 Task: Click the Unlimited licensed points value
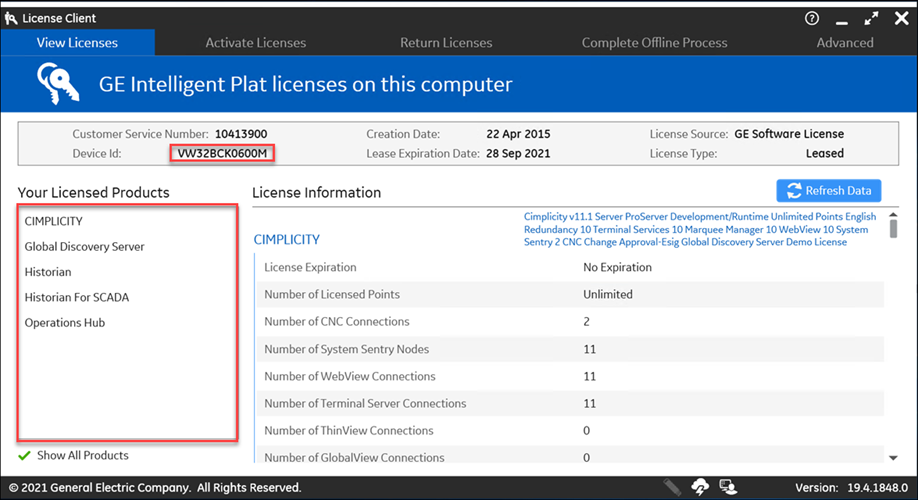tap(608, 294)
